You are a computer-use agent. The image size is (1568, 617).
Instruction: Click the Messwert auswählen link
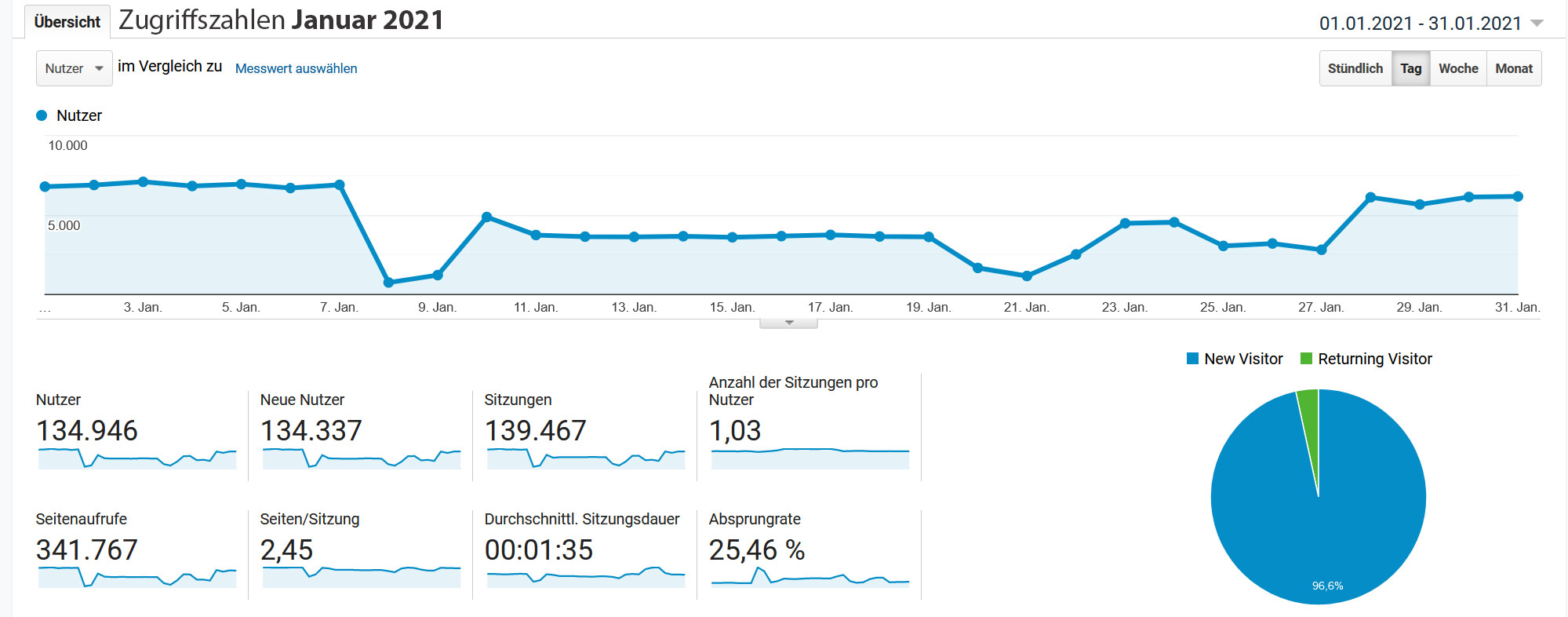coord(296,68)
